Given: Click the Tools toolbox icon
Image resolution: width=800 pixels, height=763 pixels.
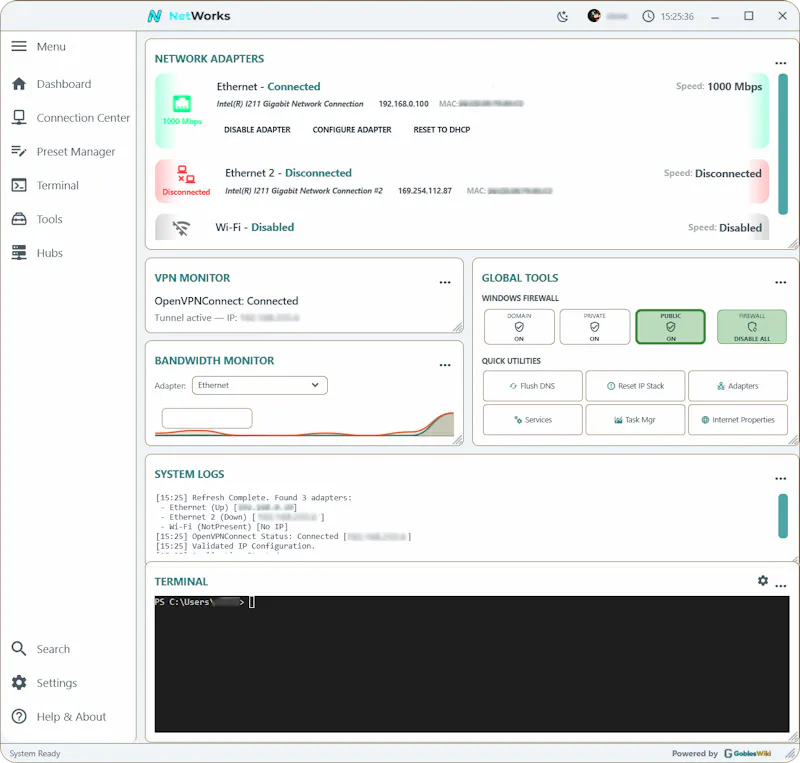Looking at the screenshot, I should pyautogui.click(x=19, y=219).
